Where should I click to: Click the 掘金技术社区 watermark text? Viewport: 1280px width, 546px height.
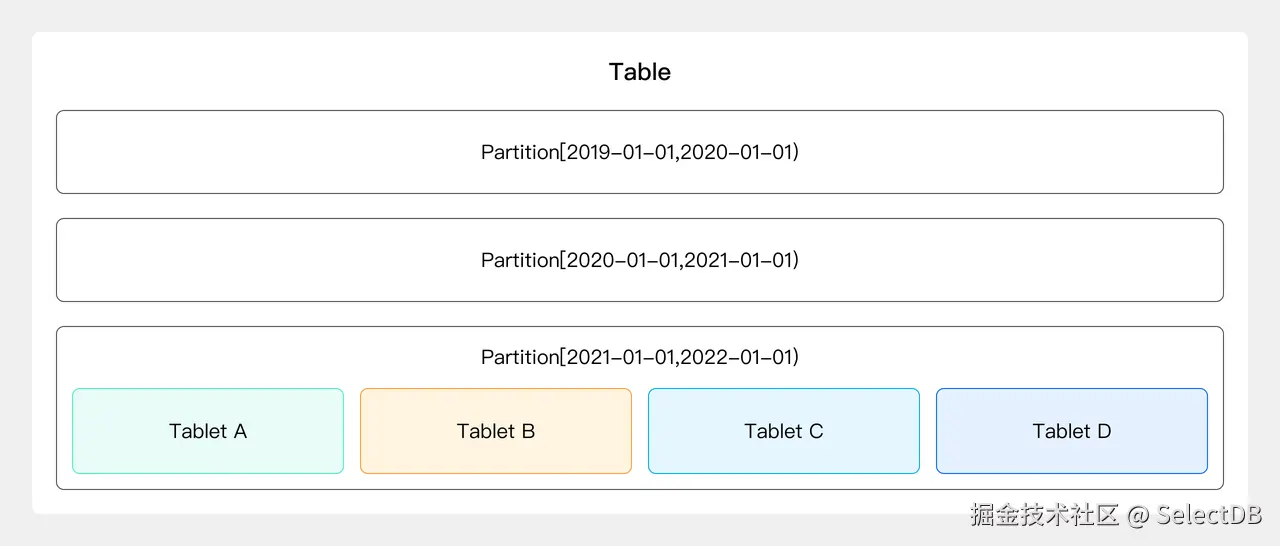[x=1043, y=515]
